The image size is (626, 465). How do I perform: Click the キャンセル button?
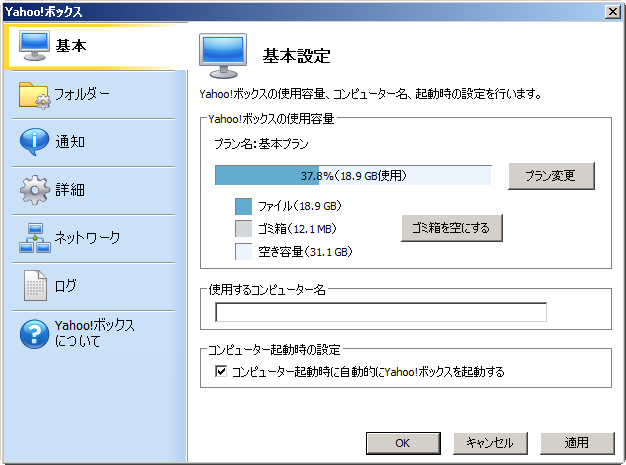(490, 443)
